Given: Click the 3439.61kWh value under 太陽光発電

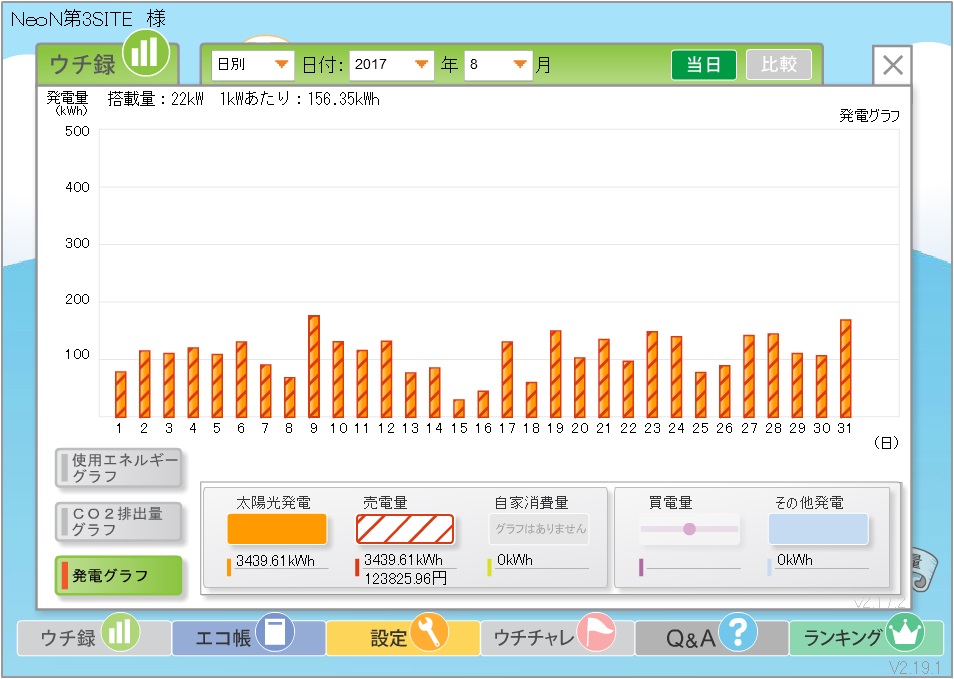Looking at the screenshot, I should coord(275,560).
